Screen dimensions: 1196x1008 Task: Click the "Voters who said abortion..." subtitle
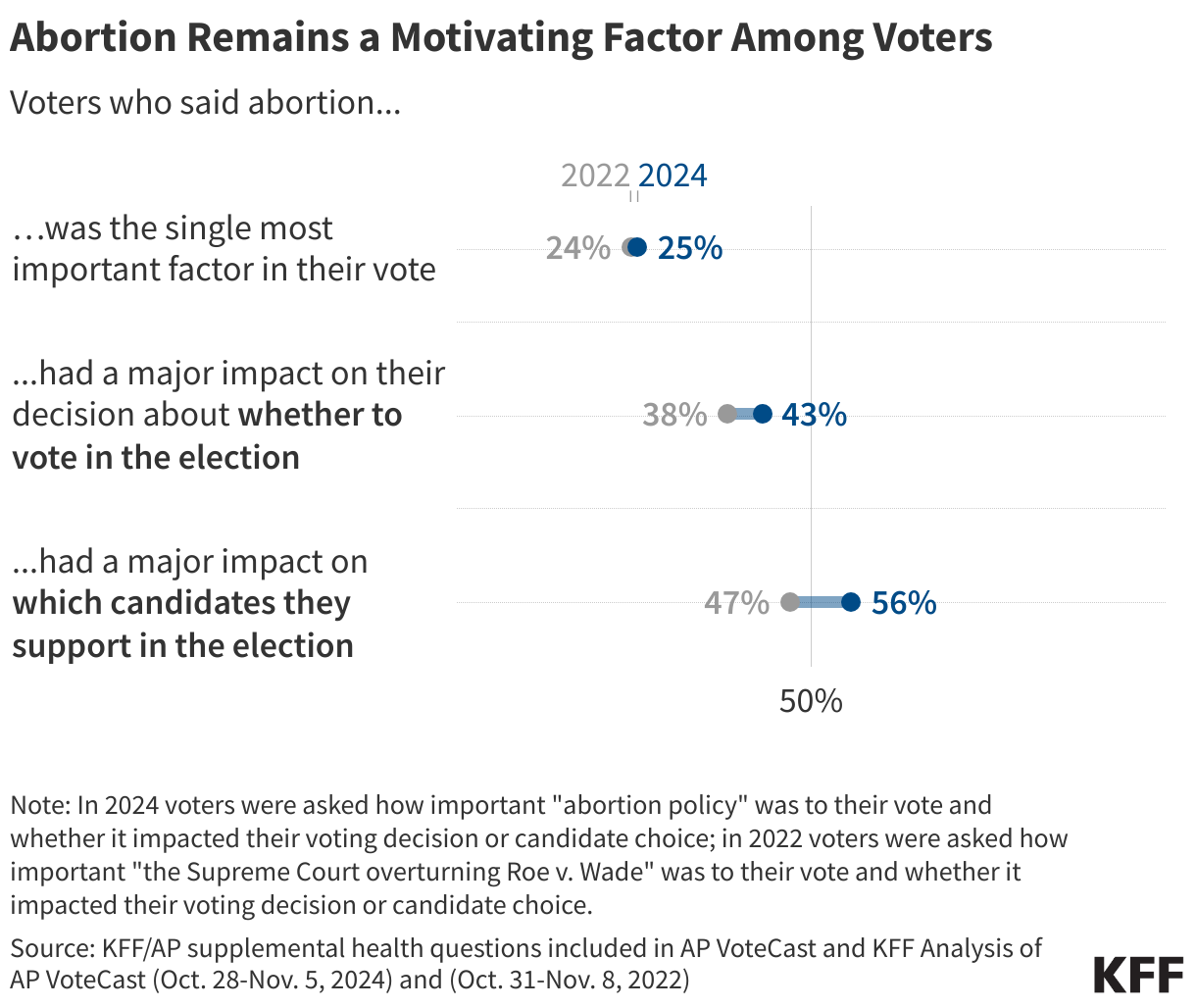205,102
